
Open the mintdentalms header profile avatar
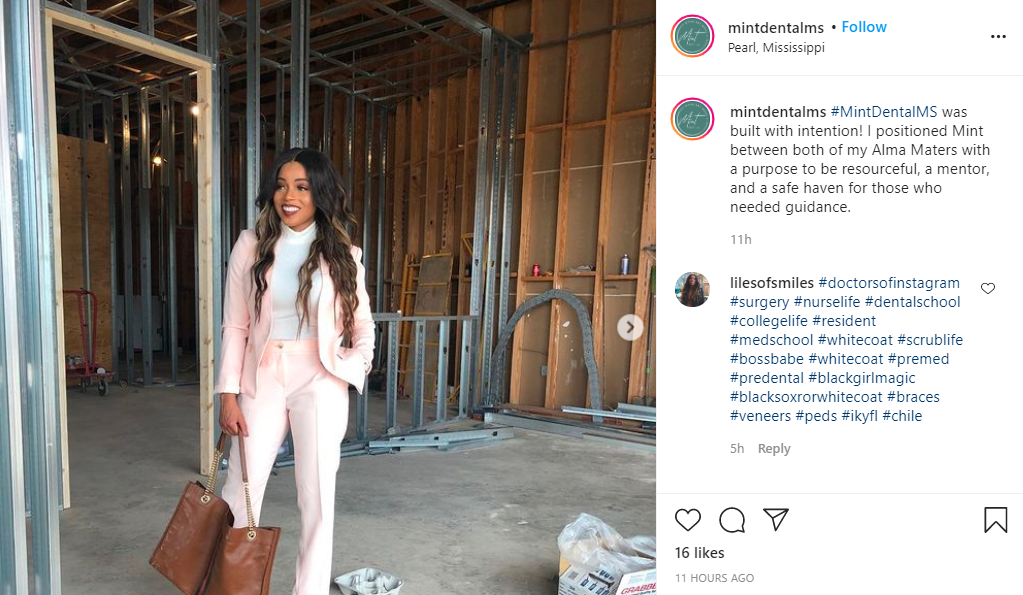(x=692, y=36)
